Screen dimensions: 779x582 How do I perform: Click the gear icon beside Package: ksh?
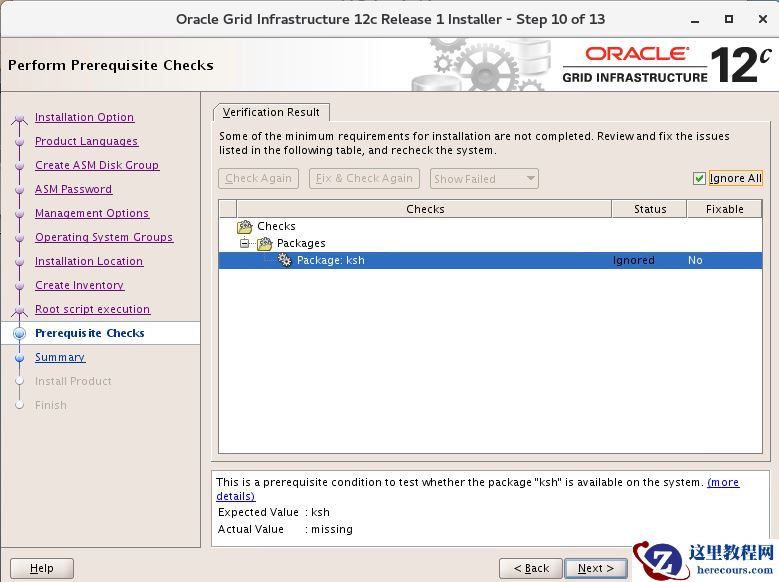point(285,260)
